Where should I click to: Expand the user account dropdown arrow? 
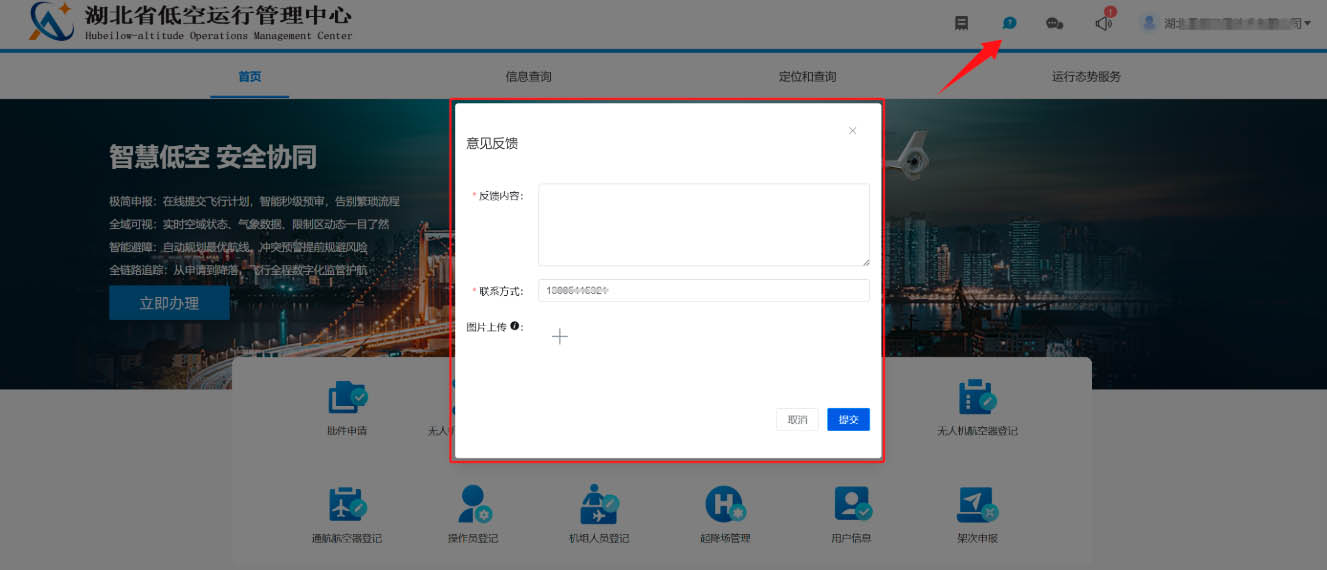click(x=1308, y=23)
